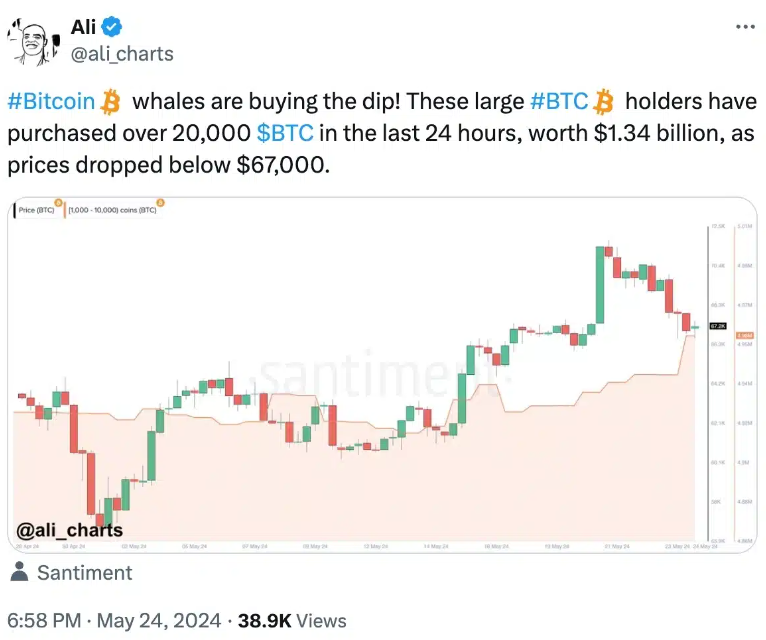Click the black 67.2K price marker on axis
The width and height of the screenshot is (766, 640).
[x=718, y=326]
